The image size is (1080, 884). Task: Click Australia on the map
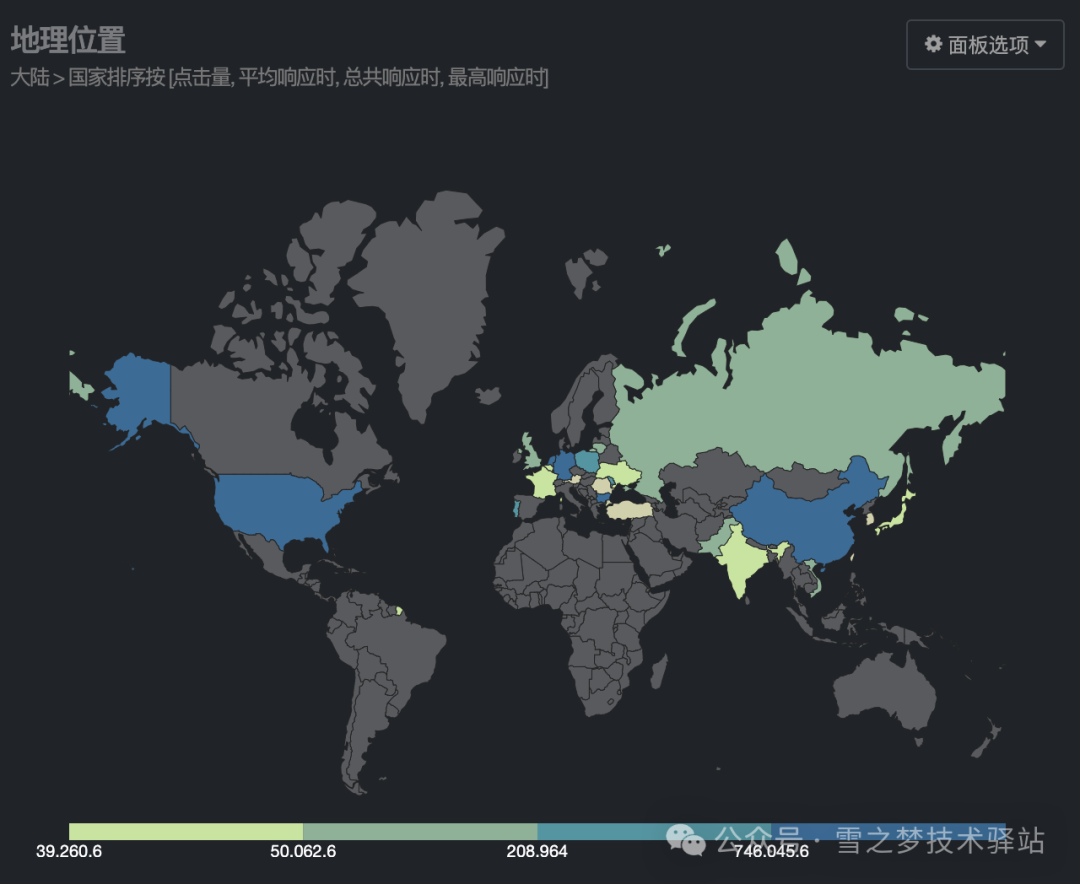pyautogui.click(x=883, y=692)
